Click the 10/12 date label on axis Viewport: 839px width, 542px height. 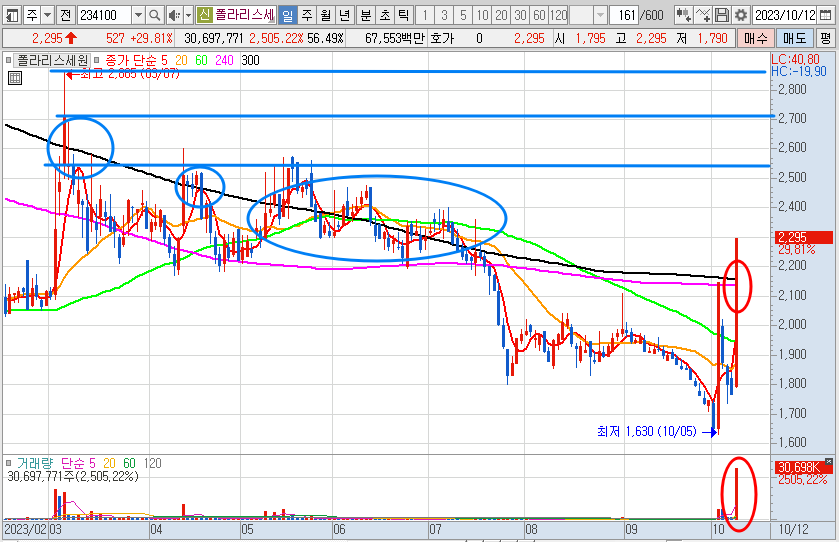coord(793,530)
